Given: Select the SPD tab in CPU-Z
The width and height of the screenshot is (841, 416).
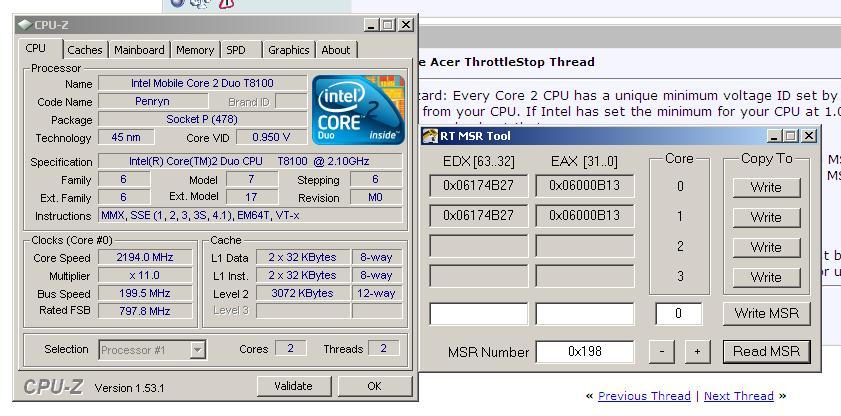Looking at the screenshot, I should point(236,50).
